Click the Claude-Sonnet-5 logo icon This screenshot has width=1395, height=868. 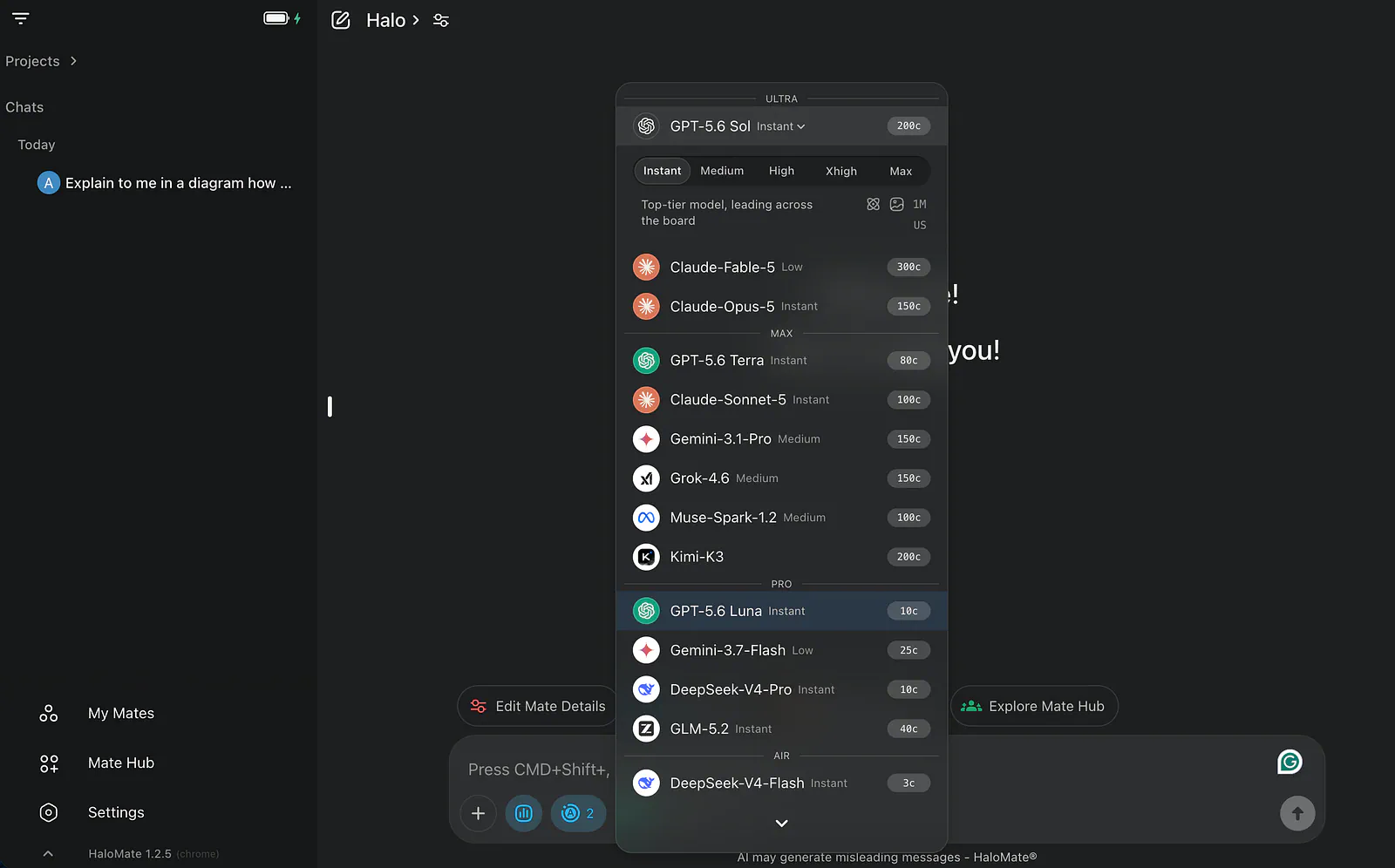[x=646, y=400]
